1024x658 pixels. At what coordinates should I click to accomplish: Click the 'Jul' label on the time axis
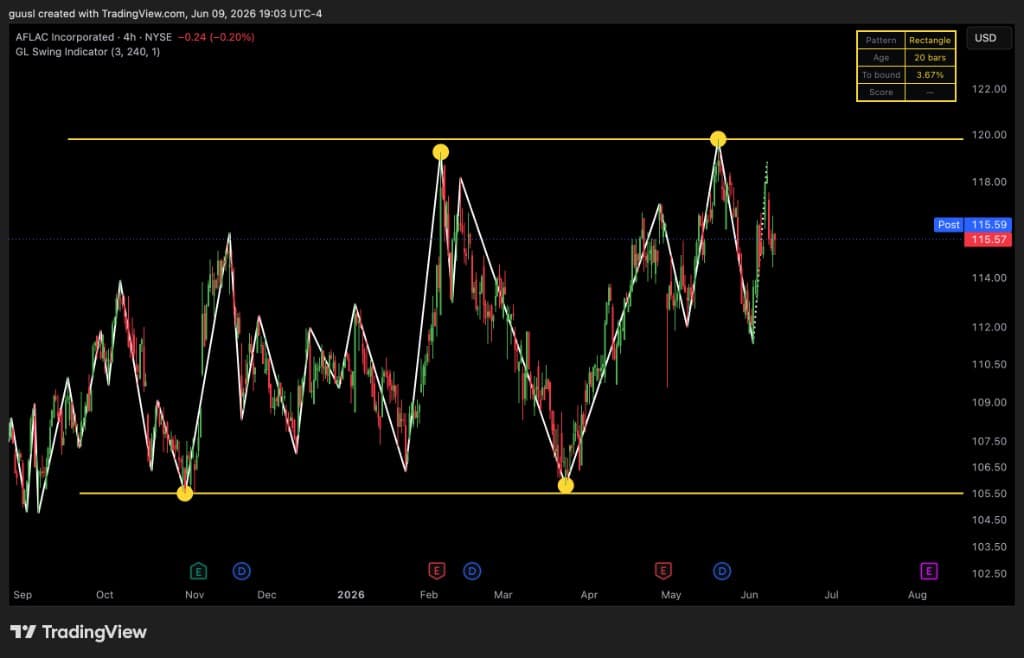(831, 595)
